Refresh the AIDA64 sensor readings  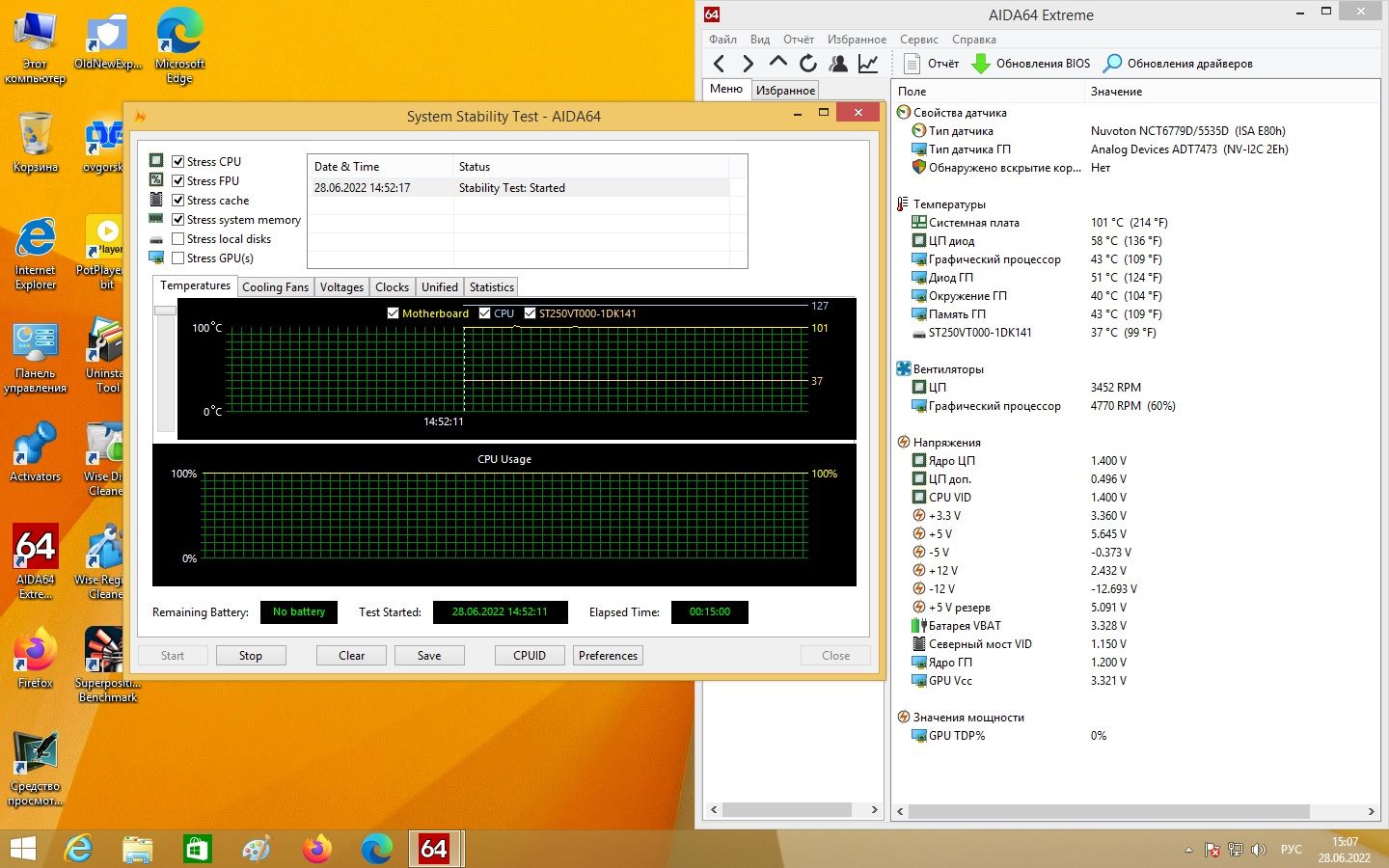pos(808,64)
